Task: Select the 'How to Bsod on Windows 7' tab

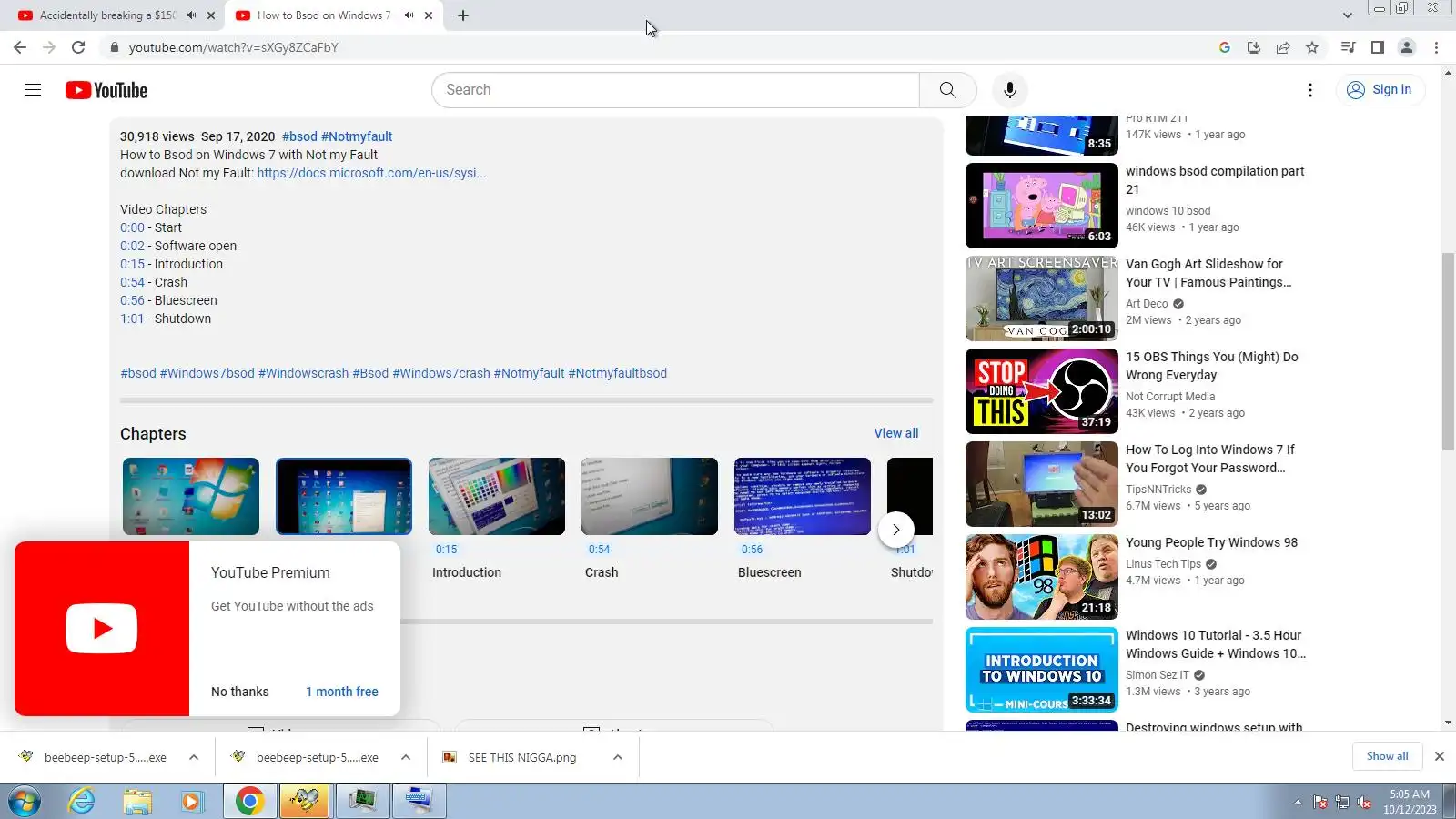Action: [x=323, y=15]
